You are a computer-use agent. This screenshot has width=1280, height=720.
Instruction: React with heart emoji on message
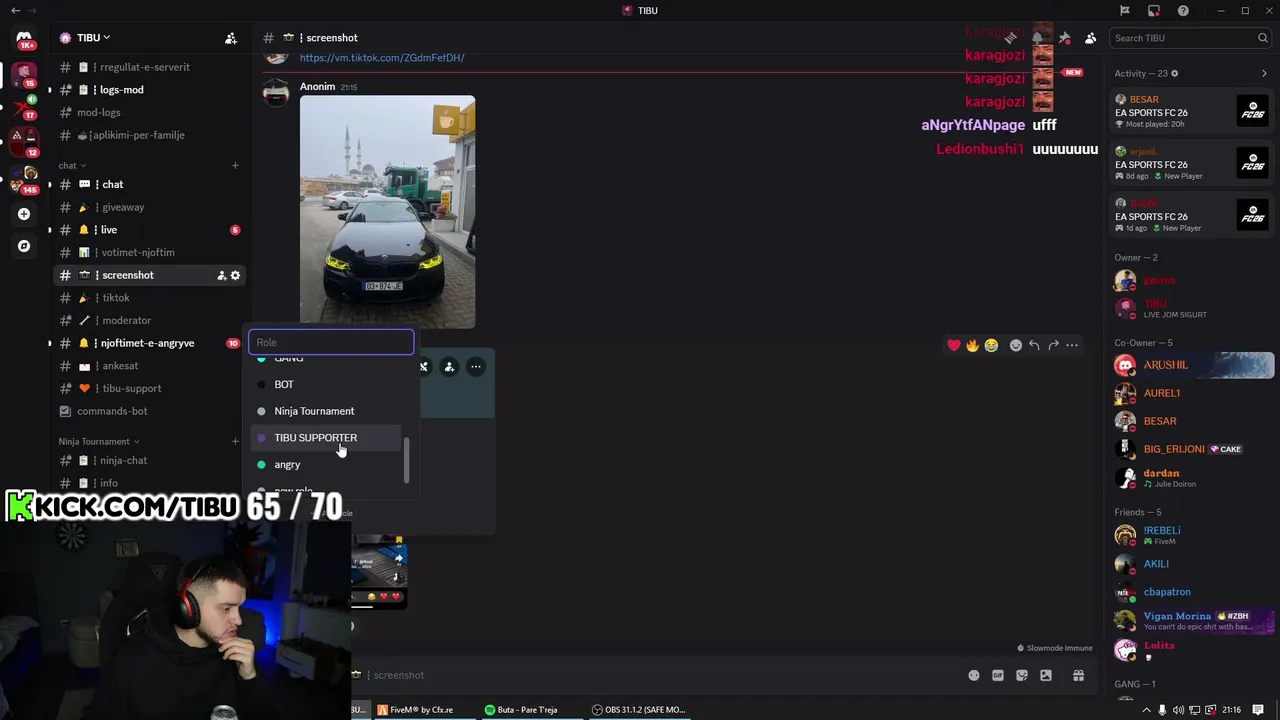tap(954, 345)
